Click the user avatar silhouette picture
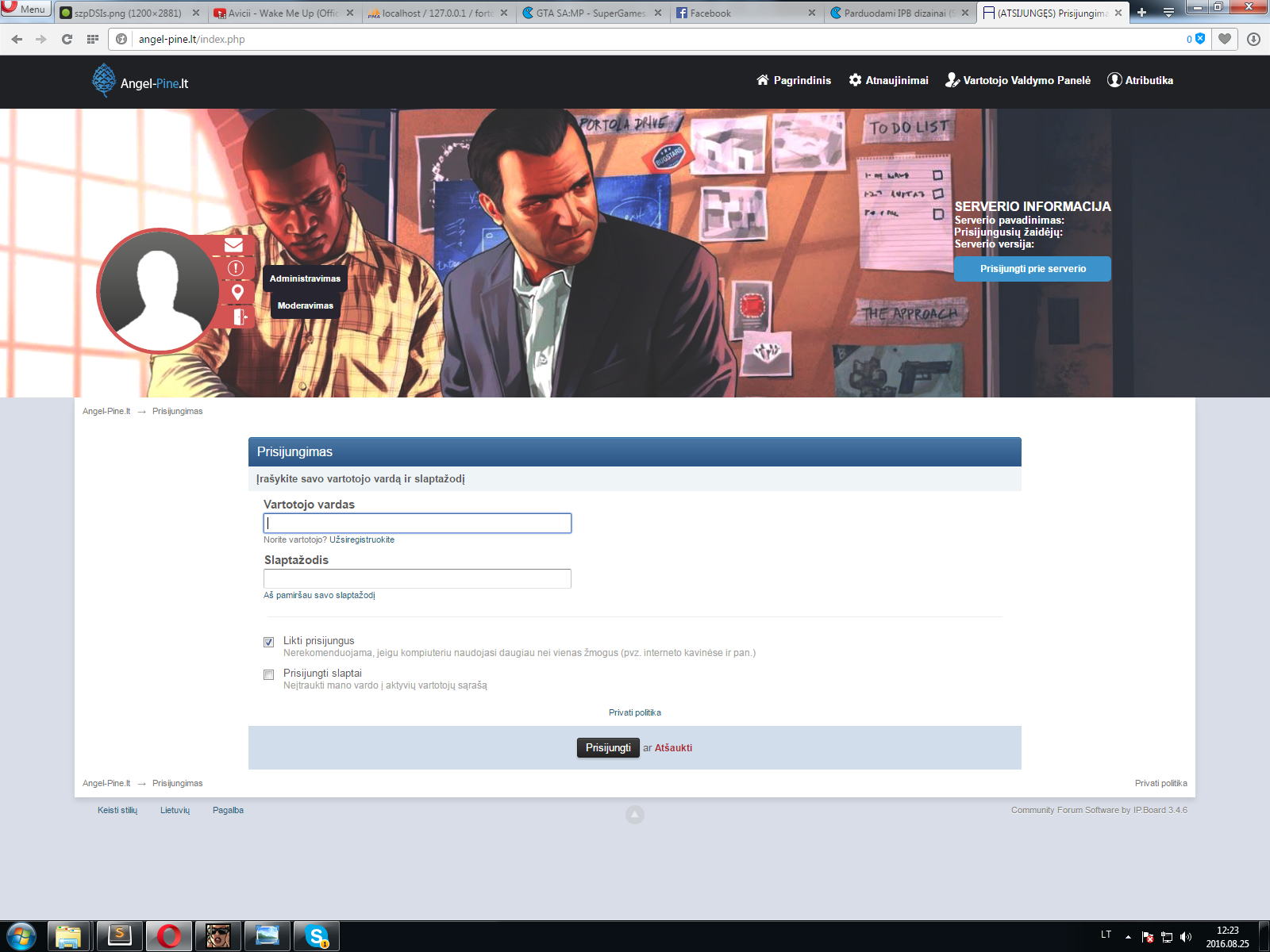Image resolution: width=1270 pixels, height=952 pixels. coord(158,290)
